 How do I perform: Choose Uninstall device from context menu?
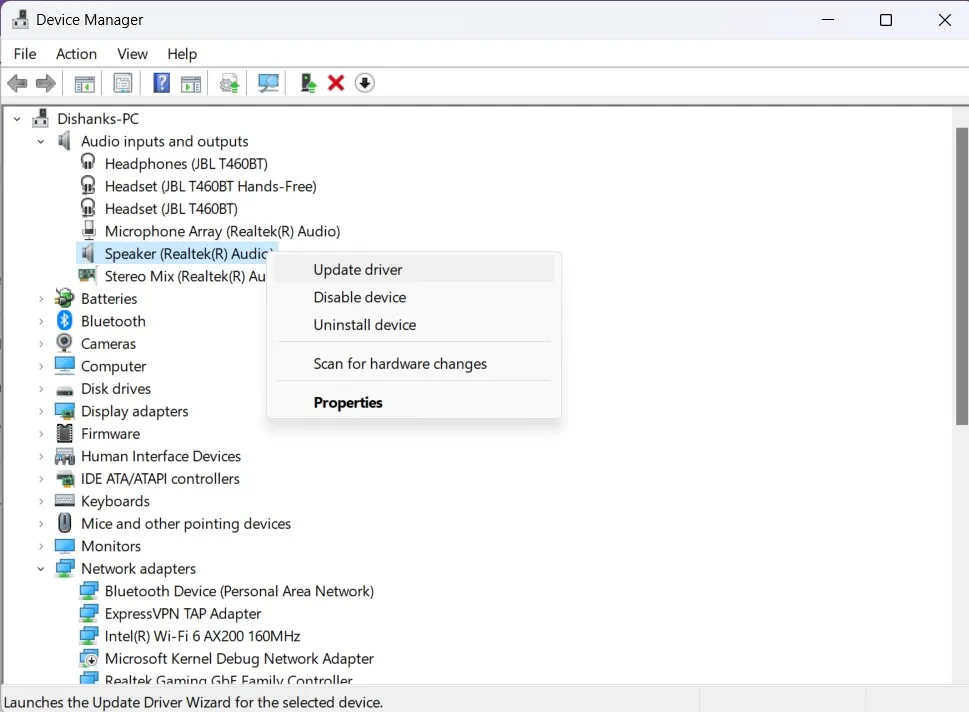pos(413,324)
